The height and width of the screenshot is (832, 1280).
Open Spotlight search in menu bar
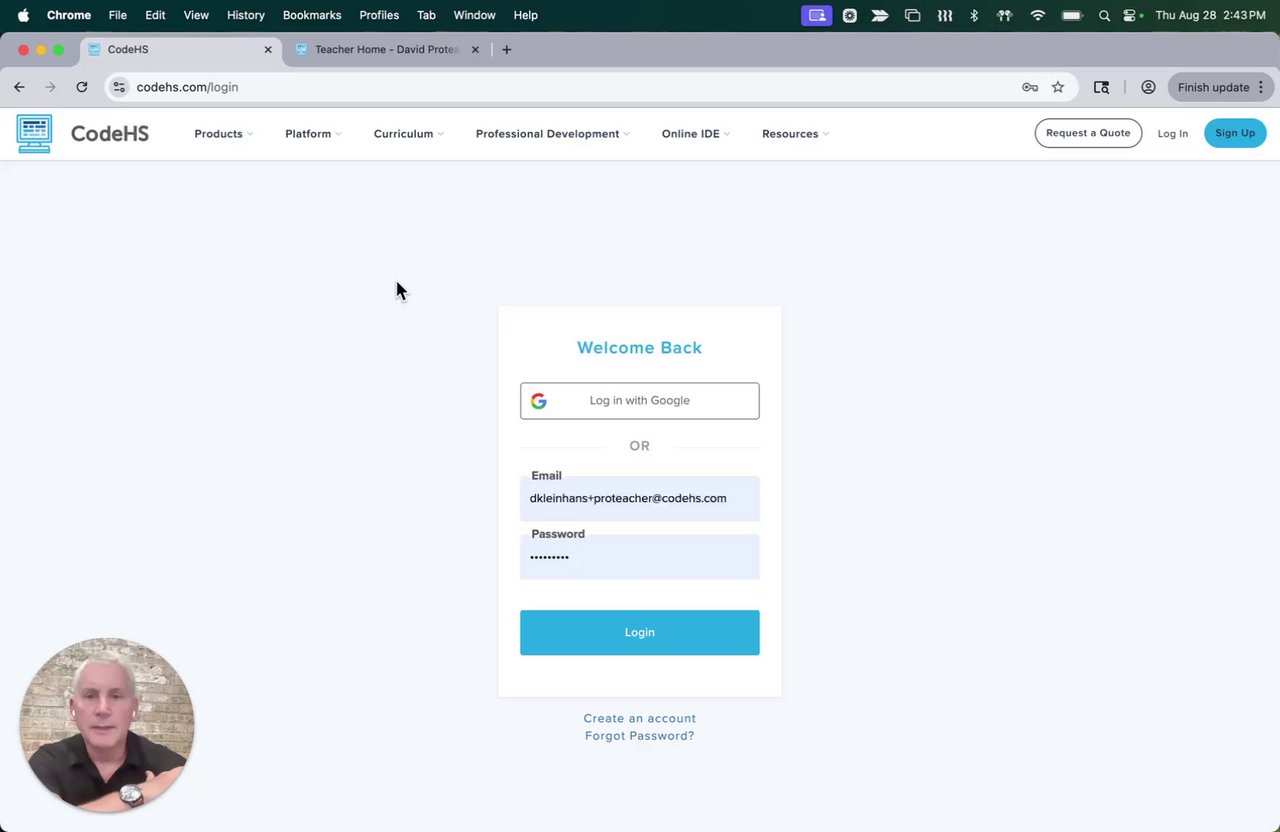click(1104, 15)
